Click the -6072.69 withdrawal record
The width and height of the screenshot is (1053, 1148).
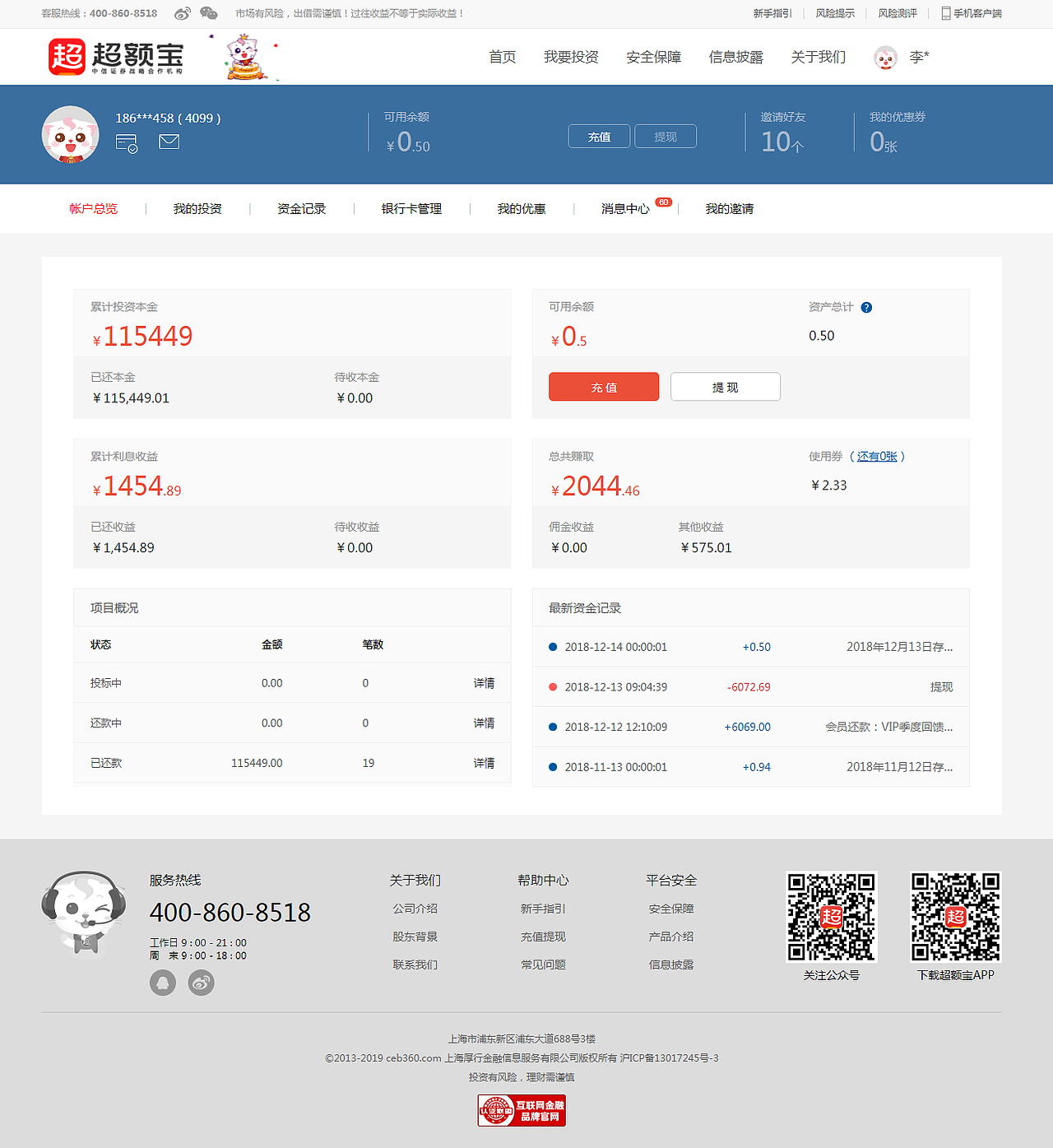[751, 687]
